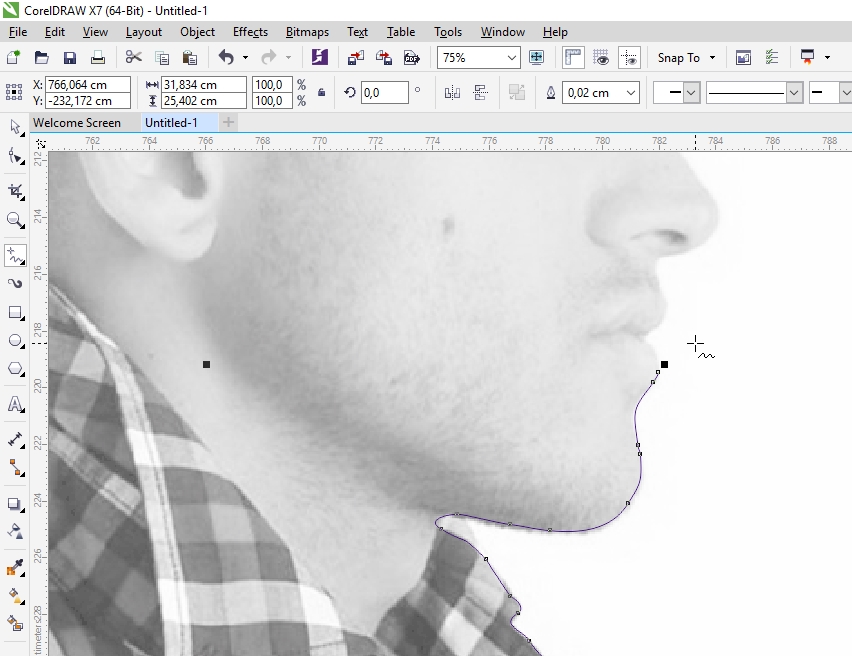Screen dimensions: 852x656
Task: Select the Ellipse tool
Action: pyautogui.click(x=15, y=341)
